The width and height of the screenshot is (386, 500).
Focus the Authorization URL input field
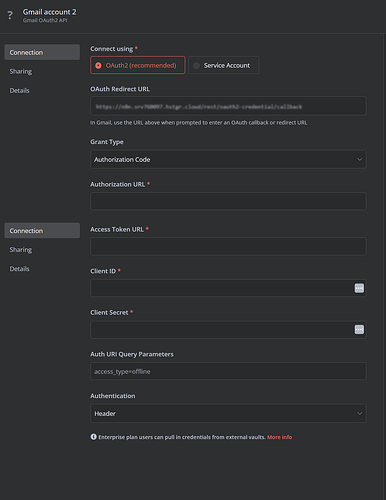228,201
